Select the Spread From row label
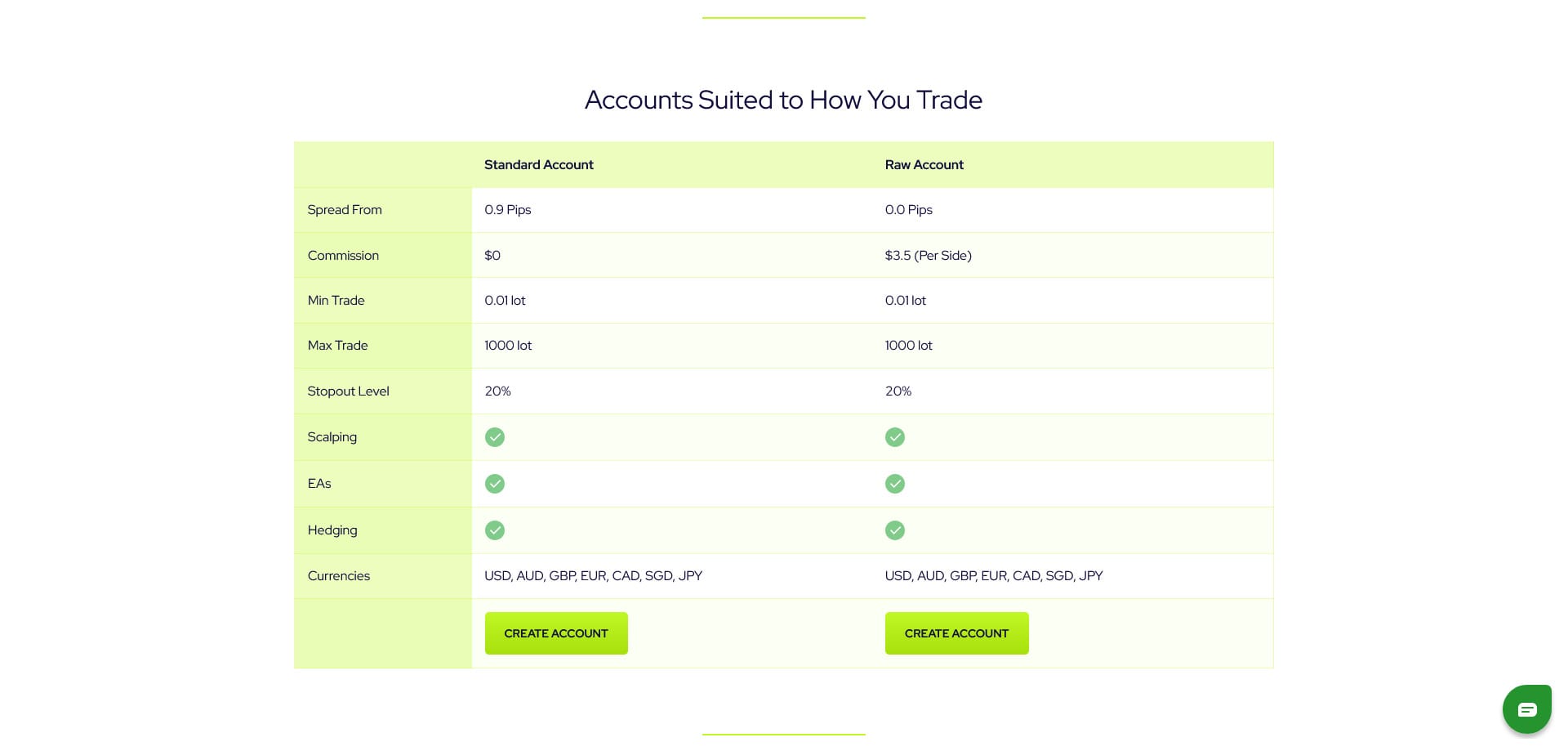This screenshot has width=1568, height=751. point(345,210)
